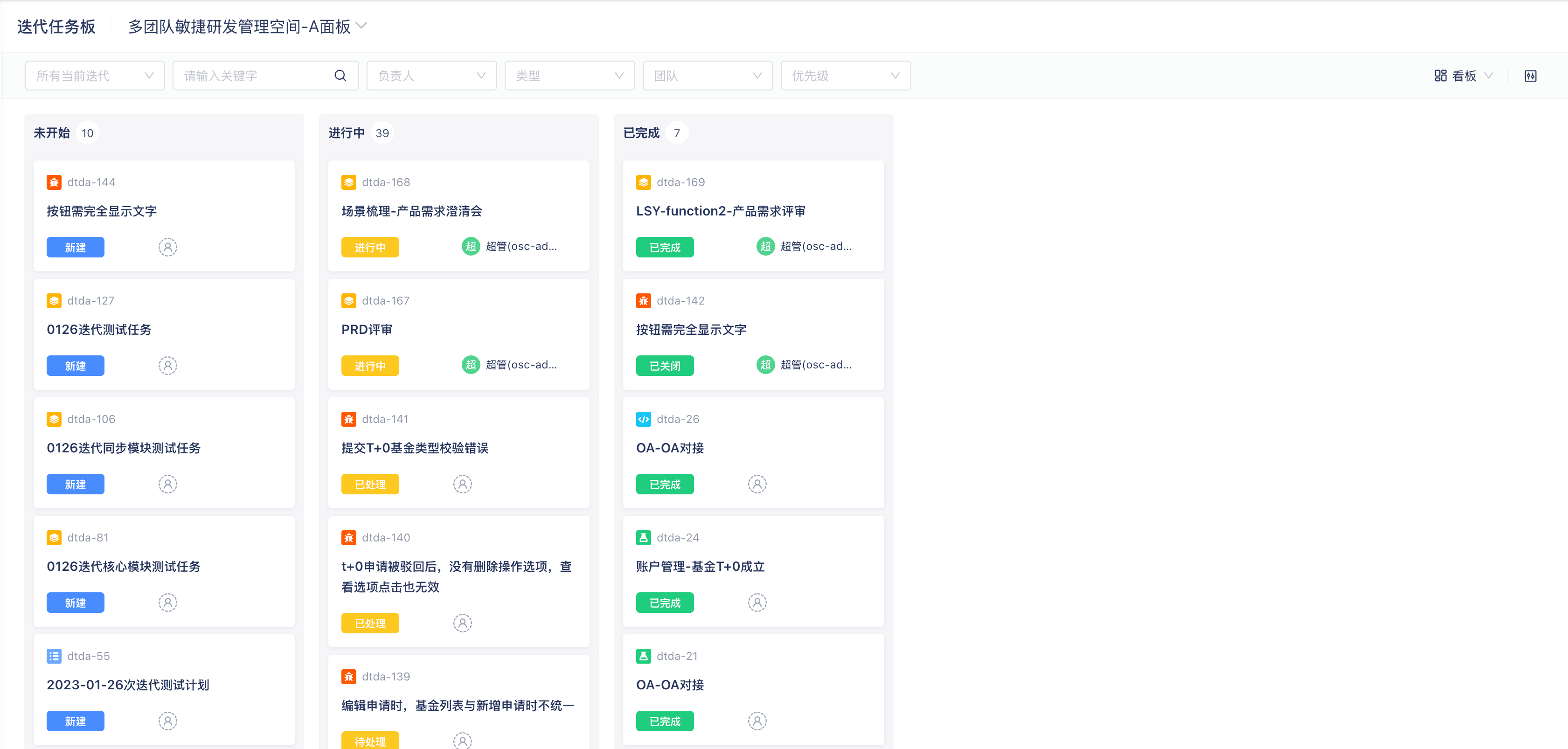Click the green 超 avatar on dtda-168
1568x749 pixels.
tap(471, 246)
